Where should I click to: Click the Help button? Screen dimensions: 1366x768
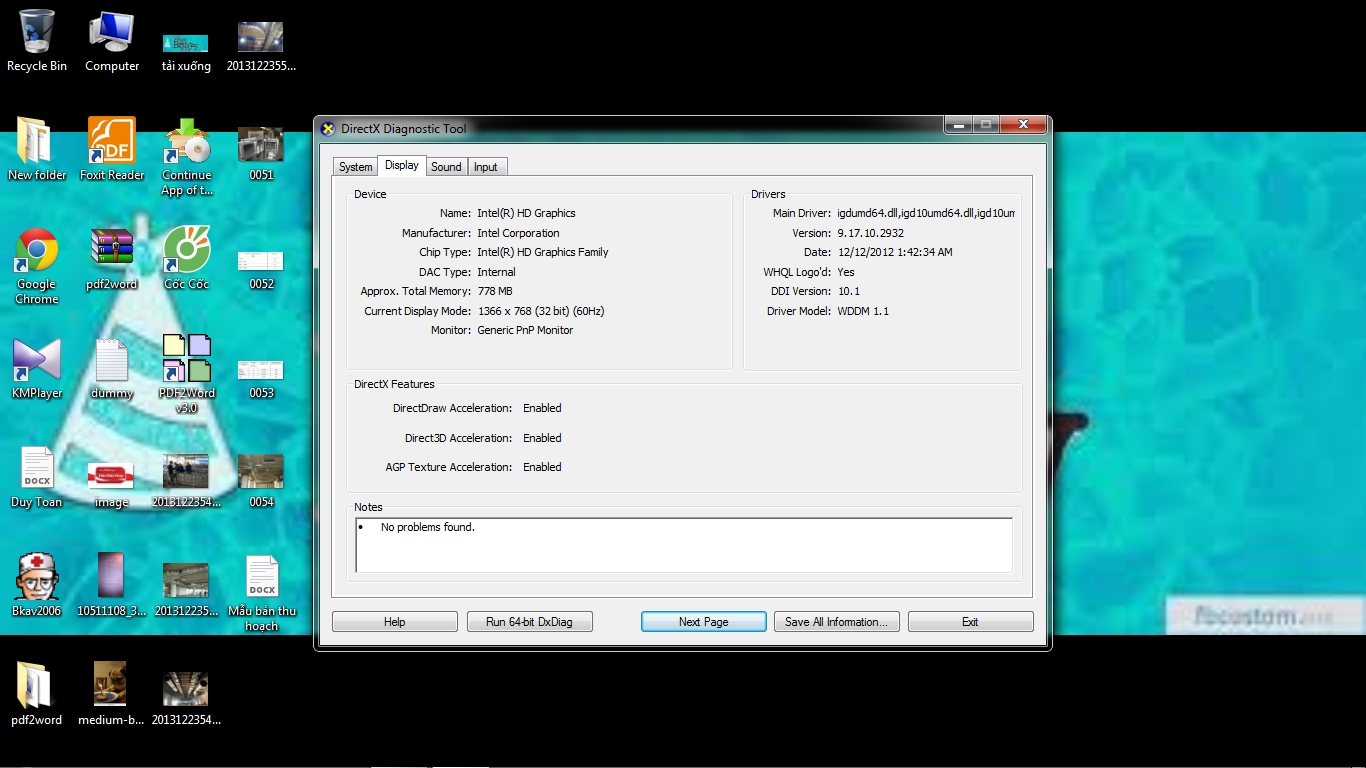point(394,622)
